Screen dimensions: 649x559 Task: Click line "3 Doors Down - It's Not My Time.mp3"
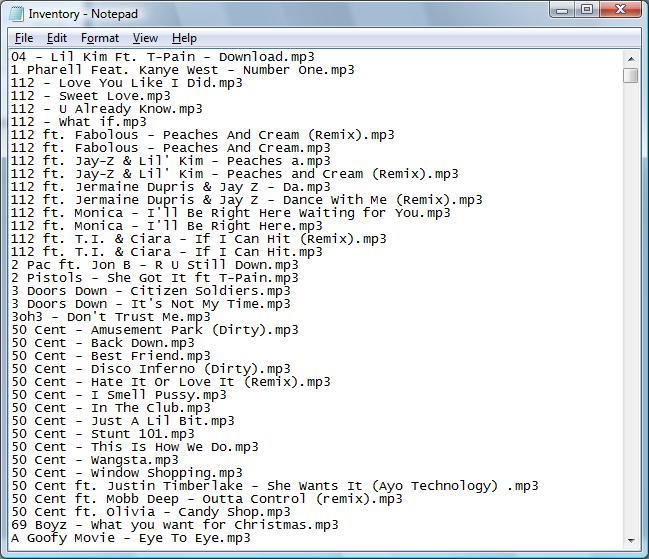coord(151,304)
